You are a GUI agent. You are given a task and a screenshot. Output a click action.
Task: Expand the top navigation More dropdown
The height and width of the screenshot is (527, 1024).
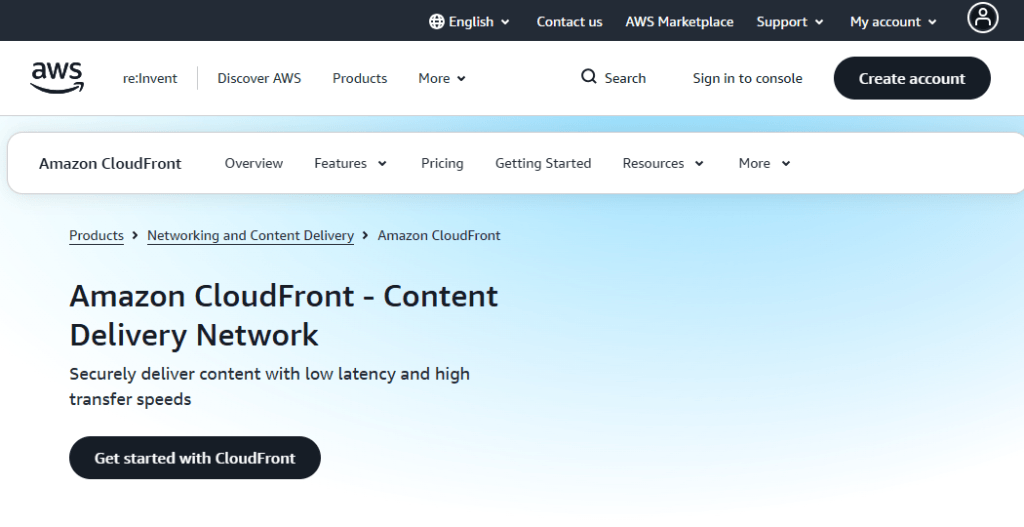tap(441, 78)
